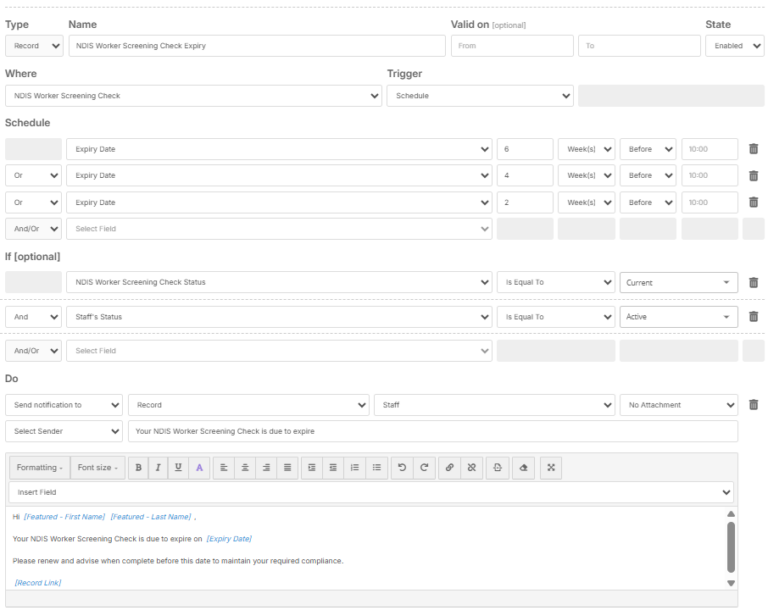768x610 pixels.
Task: Click the redo icon in editor toolbar
Action: tap(424, 467)
